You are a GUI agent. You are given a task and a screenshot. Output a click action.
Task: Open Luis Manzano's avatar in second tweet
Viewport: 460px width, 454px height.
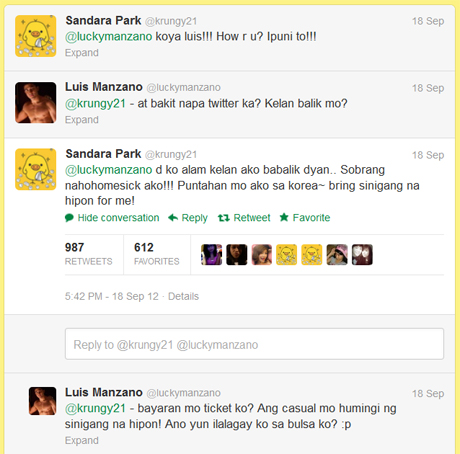tap(36, 103)
